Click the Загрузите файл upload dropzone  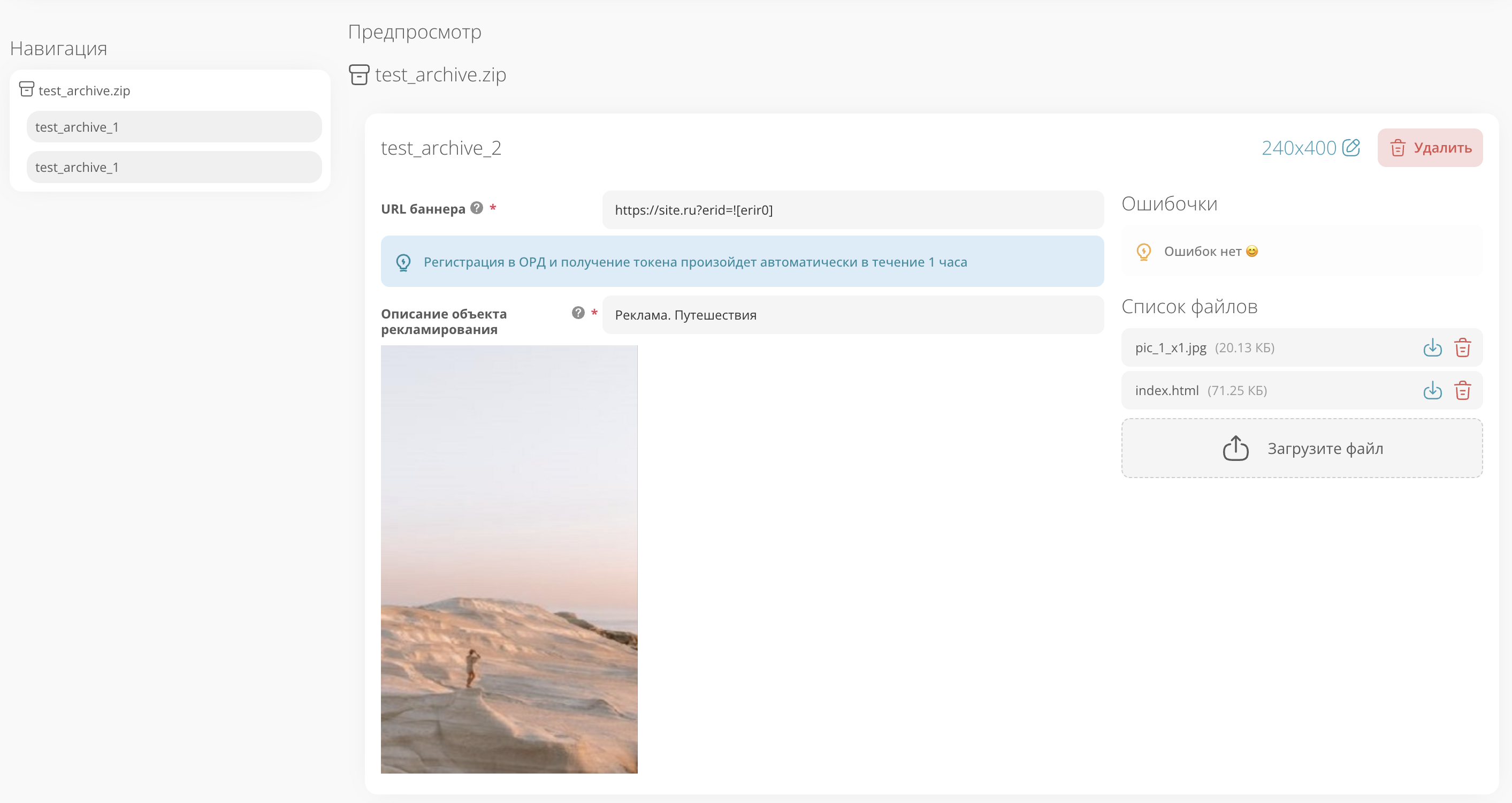point(1302,448)
